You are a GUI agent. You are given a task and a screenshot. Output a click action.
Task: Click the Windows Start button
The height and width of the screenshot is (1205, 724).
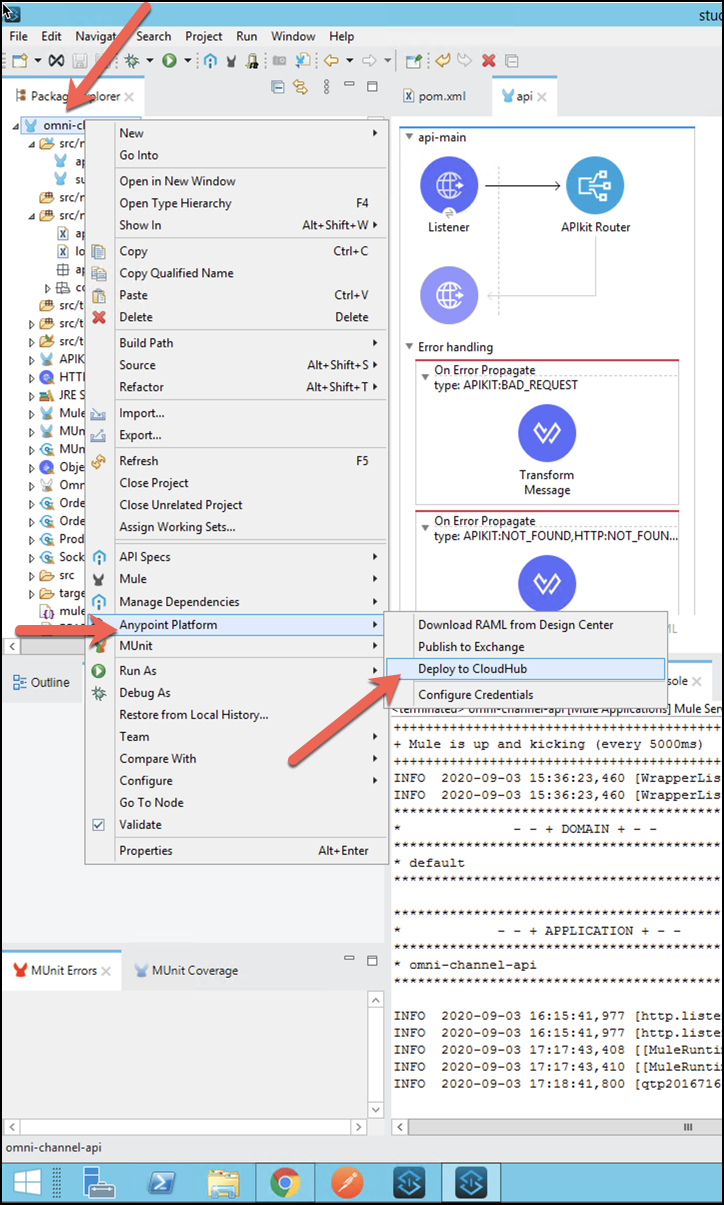click(x=27, y=1184)
